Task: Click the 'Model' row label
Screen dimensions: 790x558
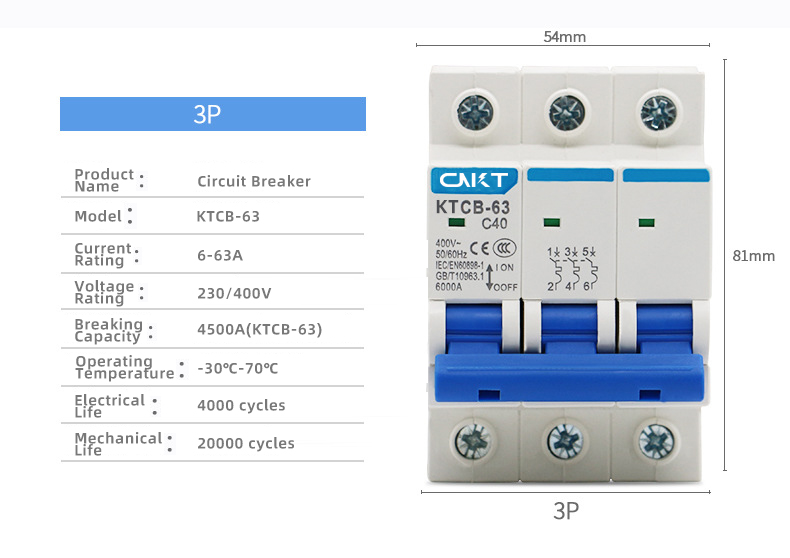Action: (98, 216)
